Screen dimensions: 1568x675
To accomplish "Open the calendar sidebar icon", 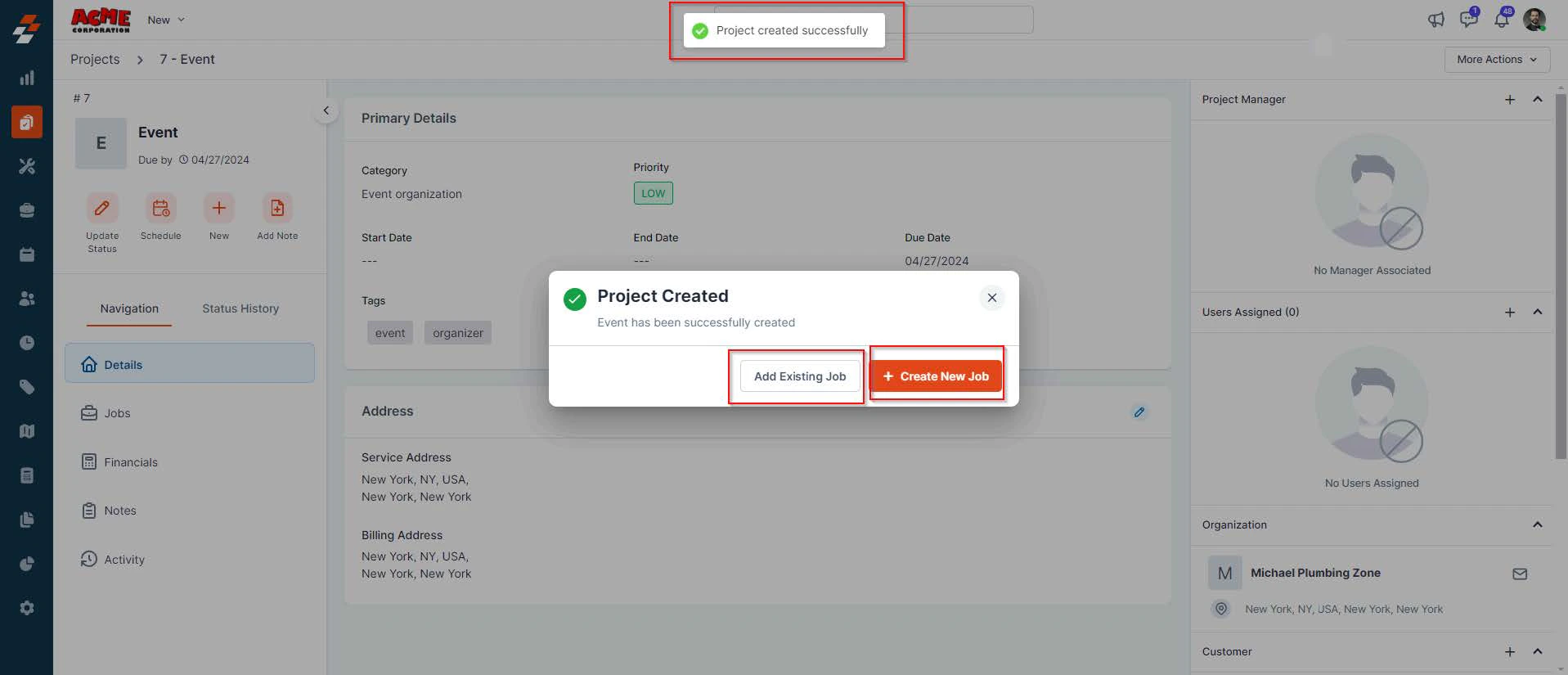I will point(27,254).
